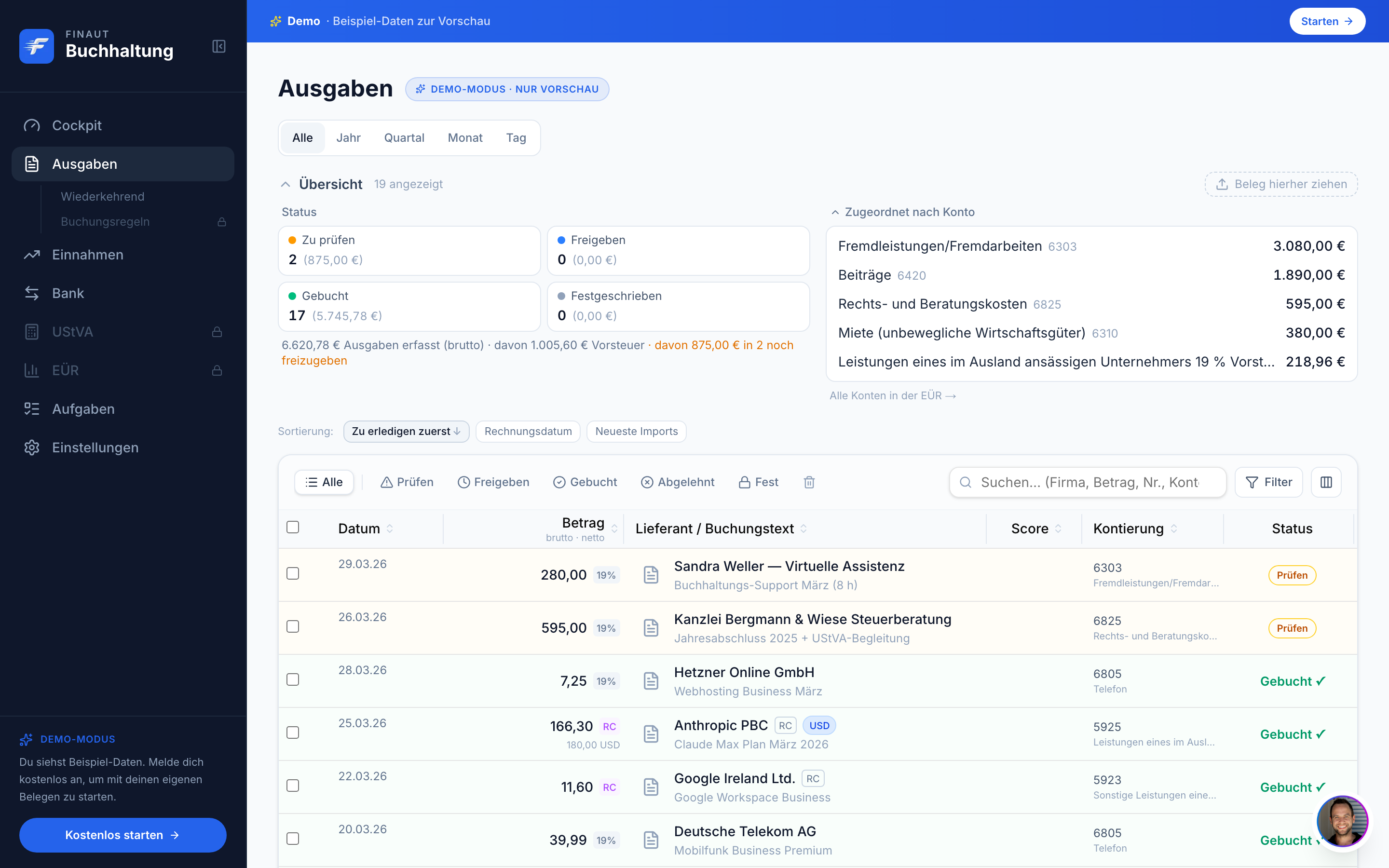Image resolution: width=1389 pixels, height=868 pixels.
Task: Toggle the select-all checkbox in header
Action: point(293,527)
